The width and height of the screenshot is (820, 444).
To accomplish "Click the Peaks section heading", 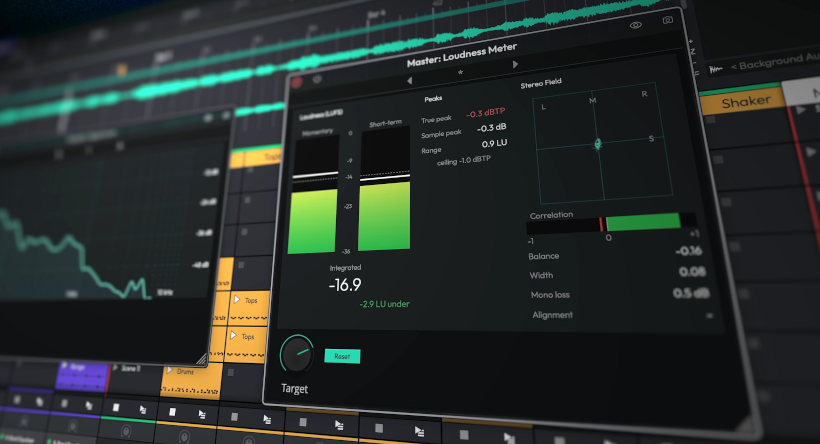I will (x=433, y=98).
